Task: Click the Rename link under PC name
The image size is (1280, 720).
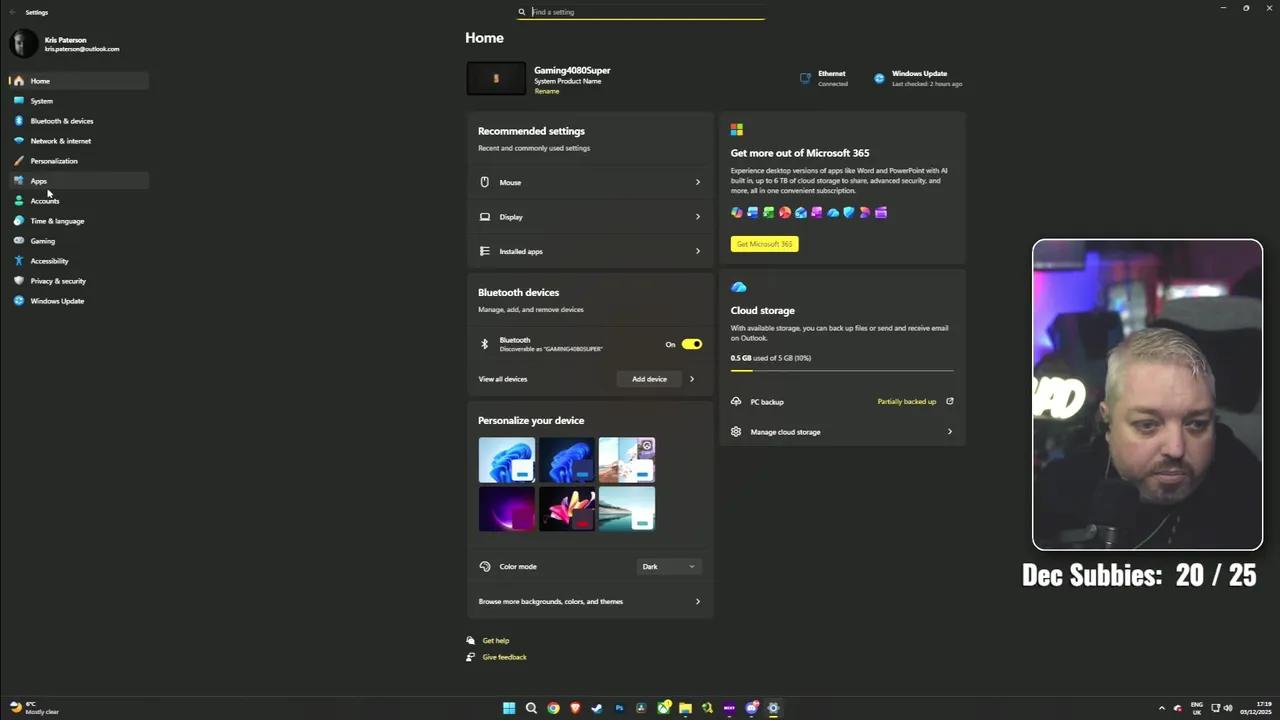Action: [x=546, y=91]
